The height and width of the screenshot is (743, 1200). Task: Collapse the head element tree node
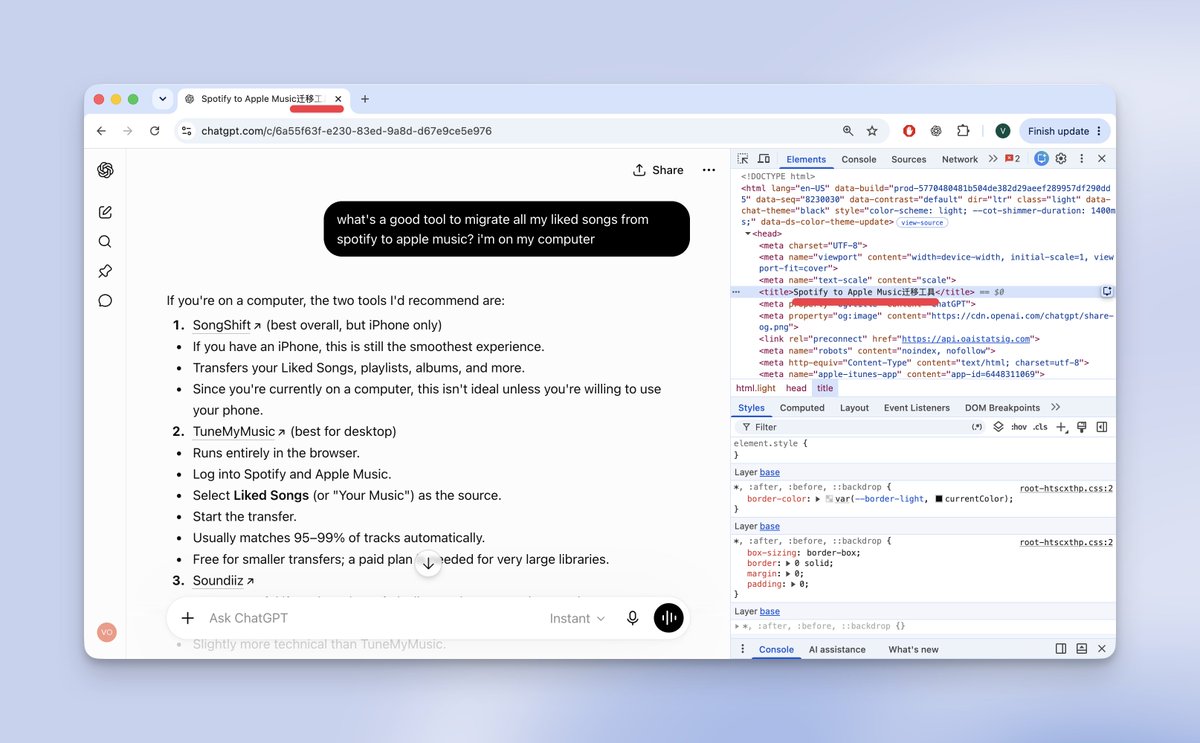click(748, 233)
